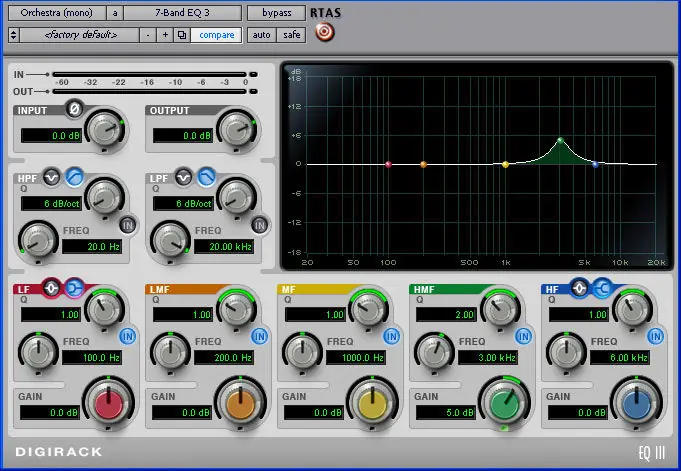
Task: Select HF peak filter type icon
Action: [579, 288]
